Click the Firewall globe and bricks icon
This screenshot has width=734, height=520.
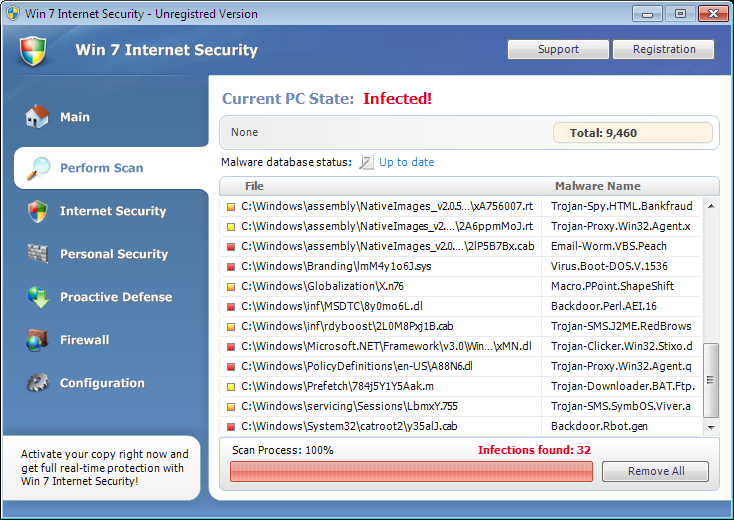(x=37, y=340)
